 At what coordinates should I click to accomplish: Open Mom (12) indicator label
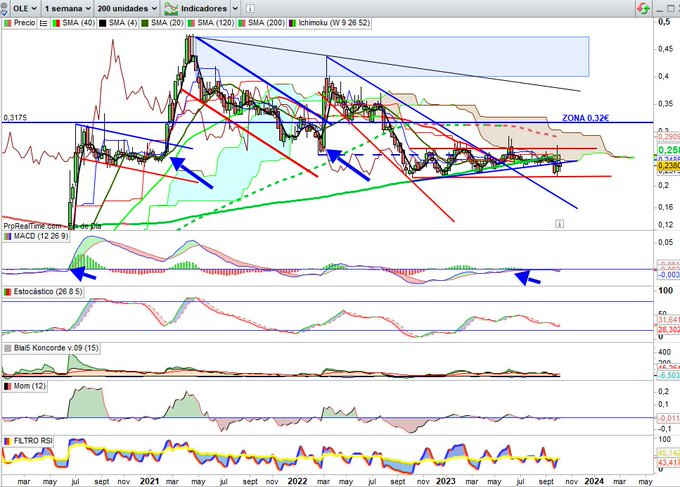[29, 386]
